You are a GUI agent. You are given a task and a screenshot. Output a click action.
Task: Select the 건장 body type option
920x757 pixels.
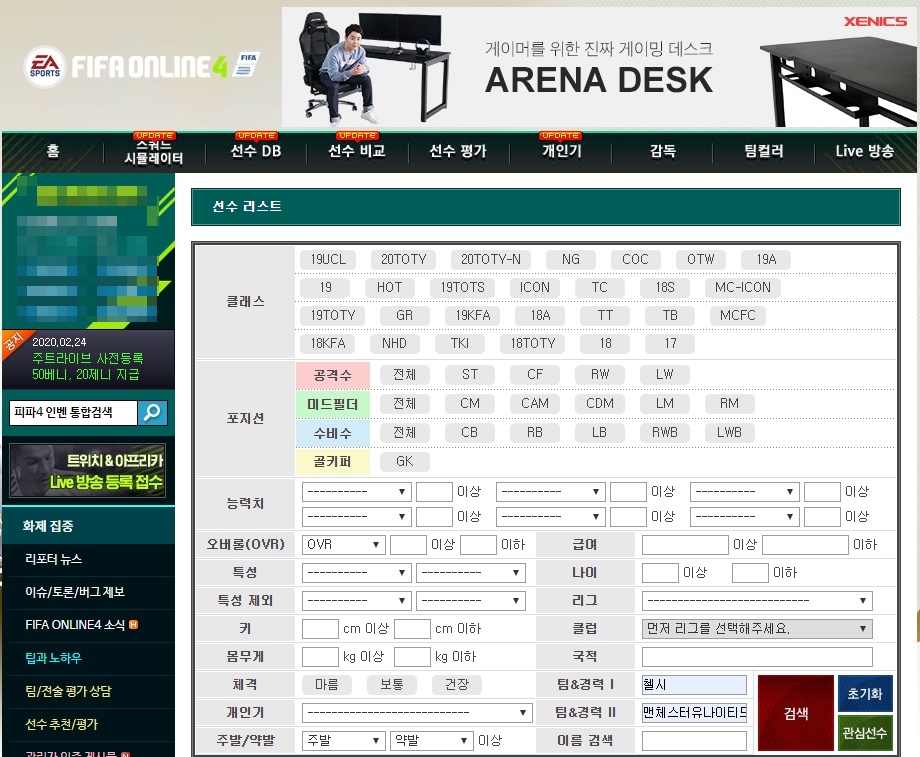(x=457, y=685)
